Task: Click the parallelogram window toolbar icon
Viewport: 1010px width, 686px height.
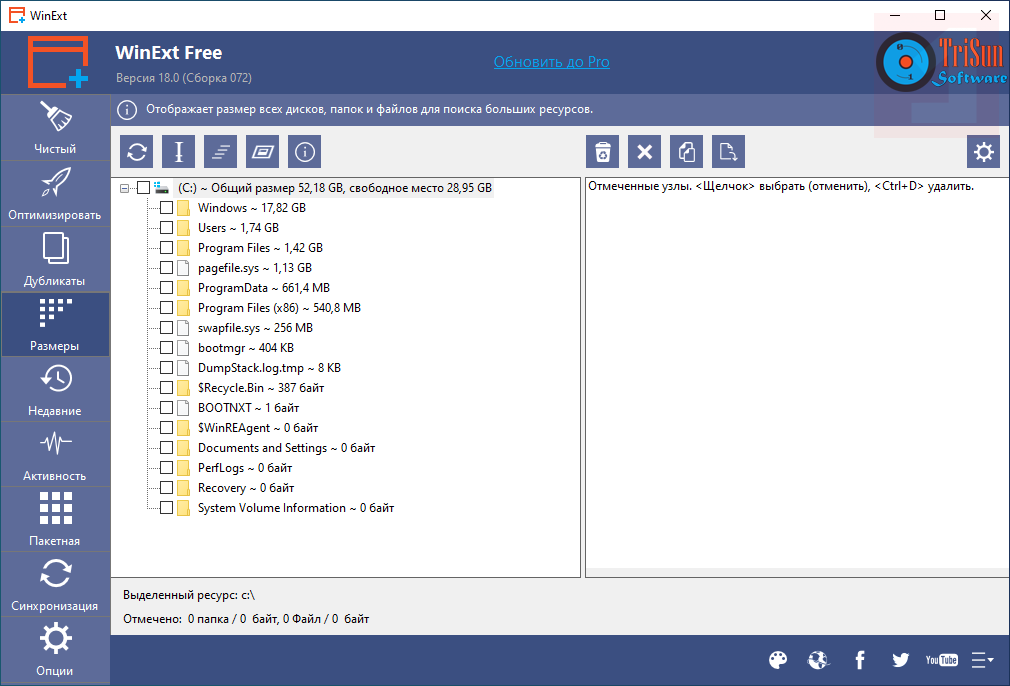Action: point(262,152)
